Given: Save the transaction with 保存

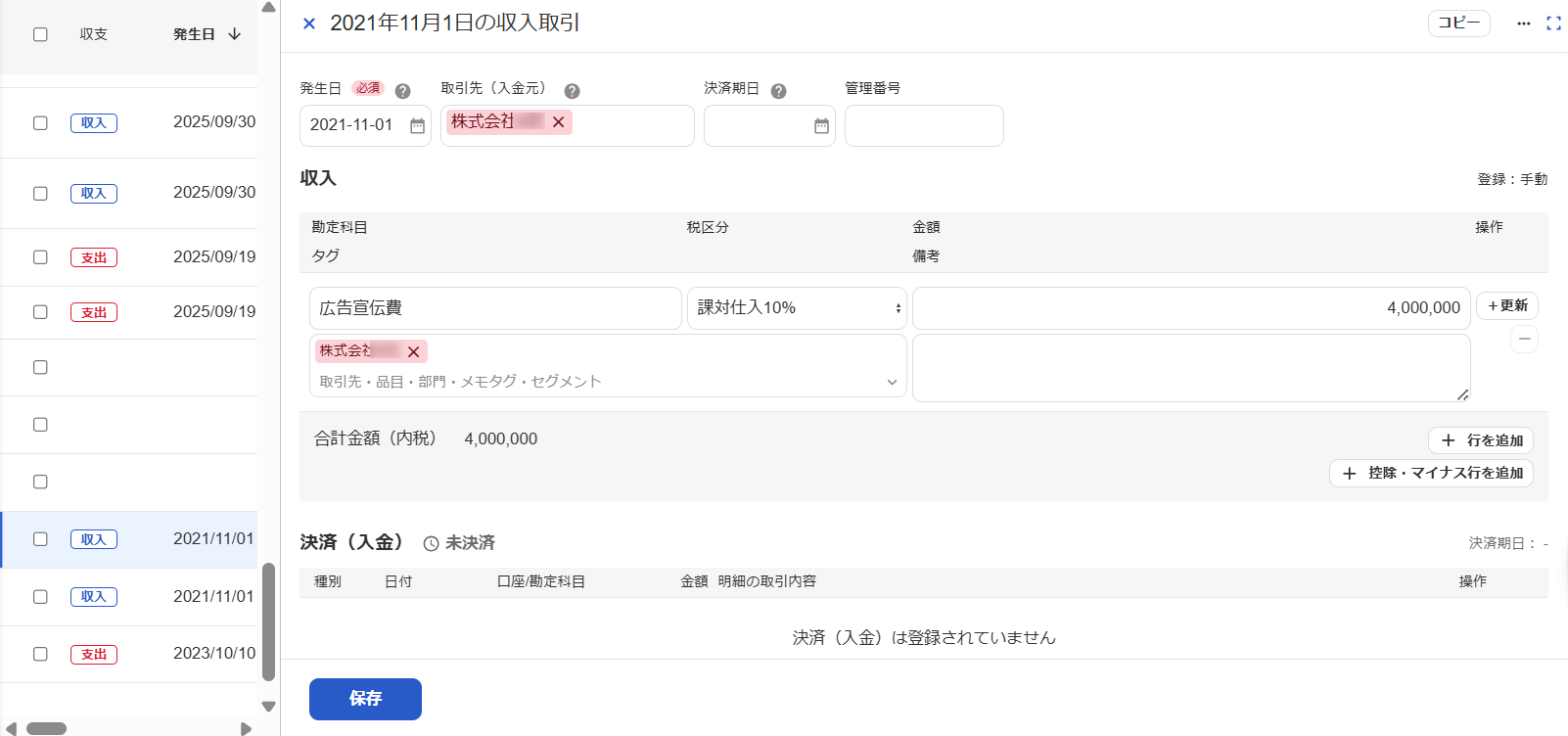Looking at the screenshot, I should (x=365, y=699).
